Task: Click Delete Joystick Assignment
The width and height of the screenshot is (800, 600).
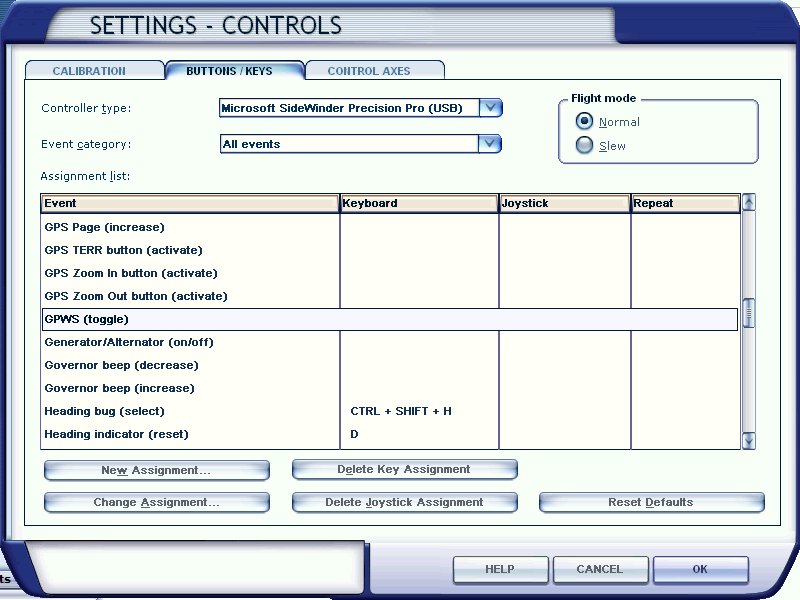Action: coord(404,502)
